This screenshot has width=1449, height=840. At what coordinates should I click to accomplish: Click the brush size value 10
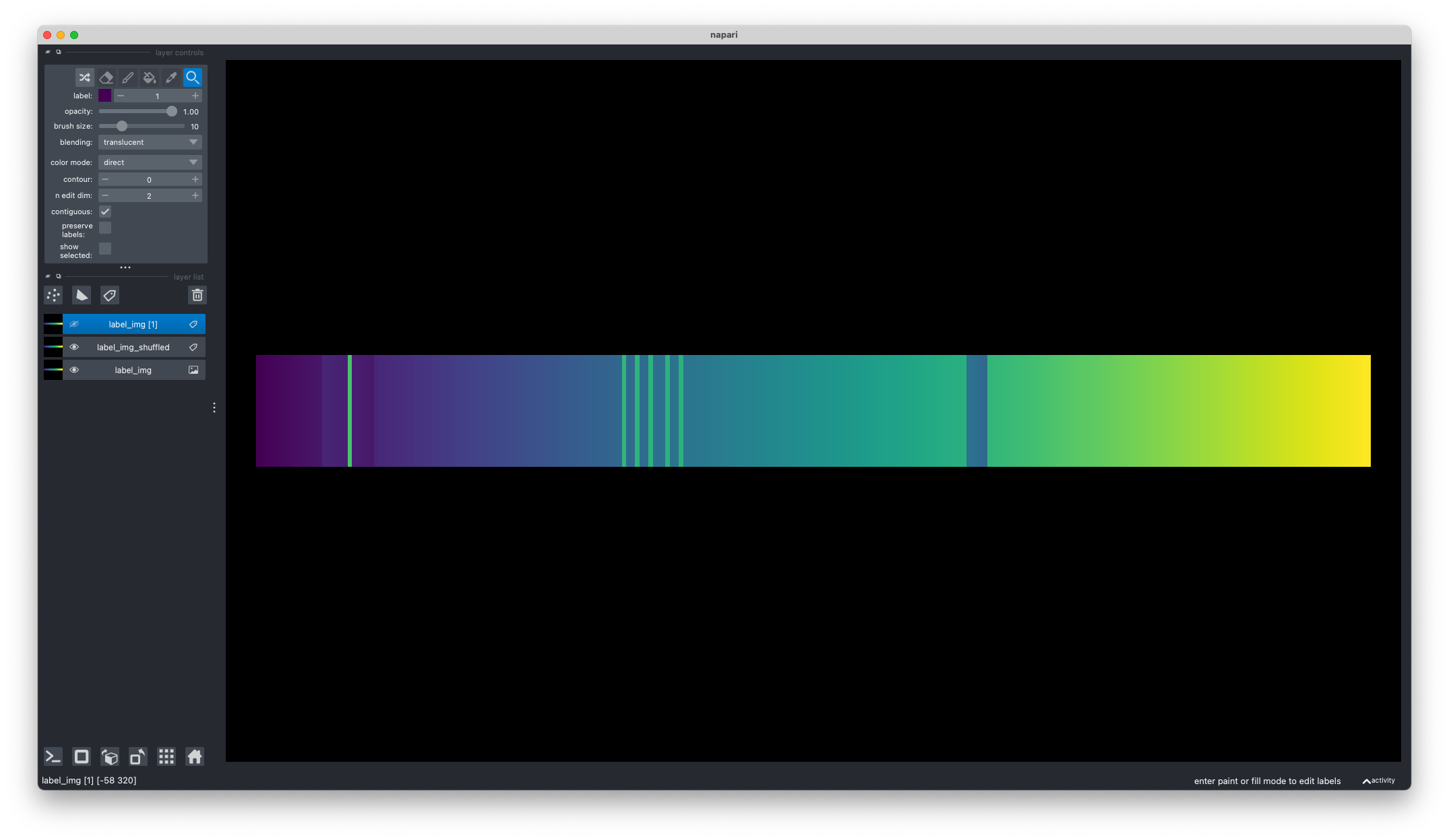click(x=194, y=127)
